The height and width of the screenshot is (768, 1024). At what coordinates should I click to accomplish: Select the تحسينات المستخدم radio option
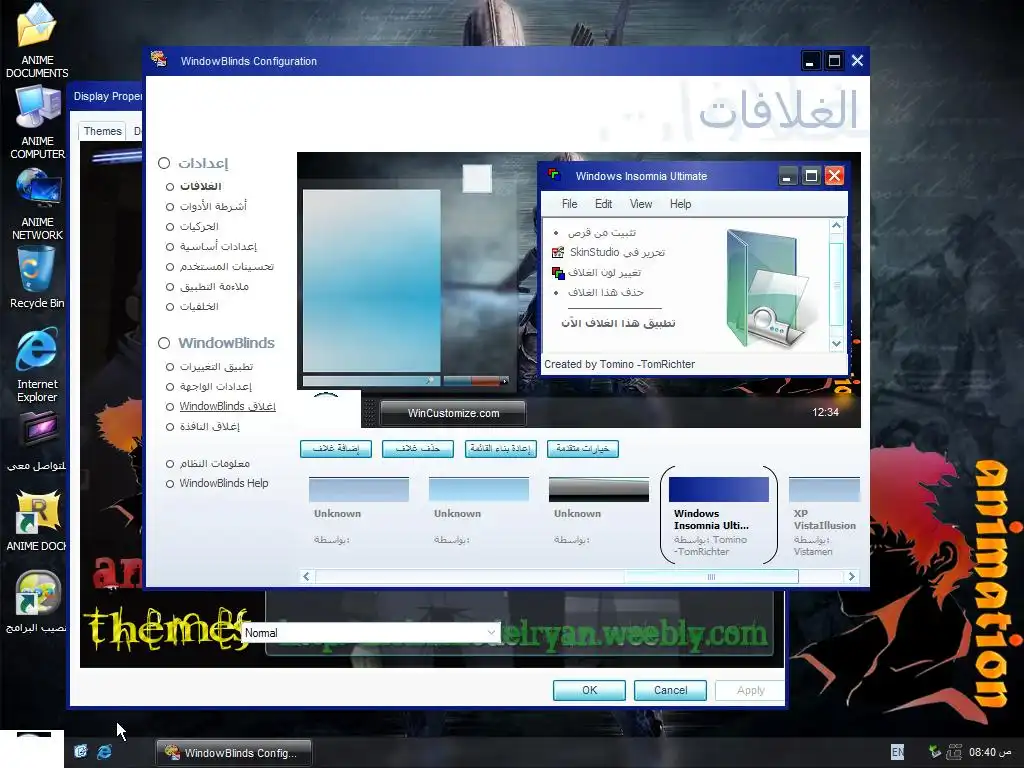point(170,267)
